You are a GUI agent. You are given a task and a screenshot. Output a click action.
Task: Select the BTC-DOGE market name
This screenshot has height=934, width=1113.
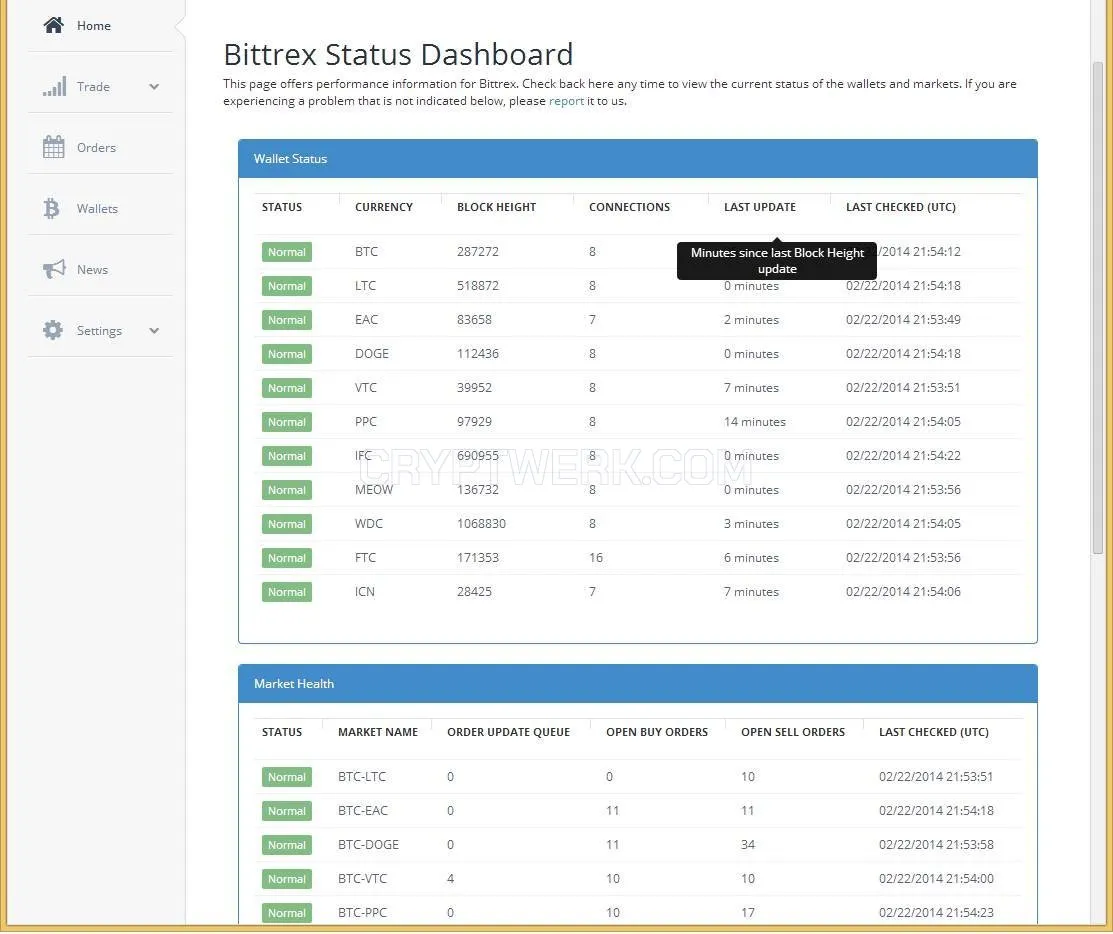point(368,845)
